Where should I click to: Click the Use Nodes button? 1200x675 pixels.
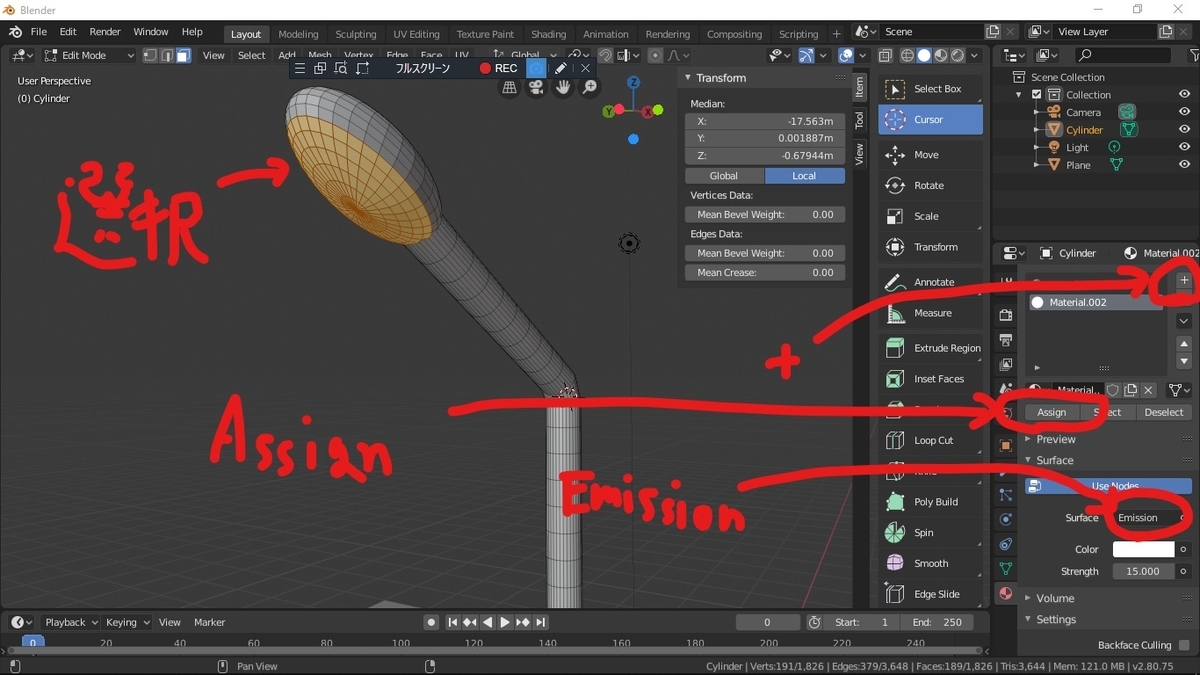point(1106,486)
